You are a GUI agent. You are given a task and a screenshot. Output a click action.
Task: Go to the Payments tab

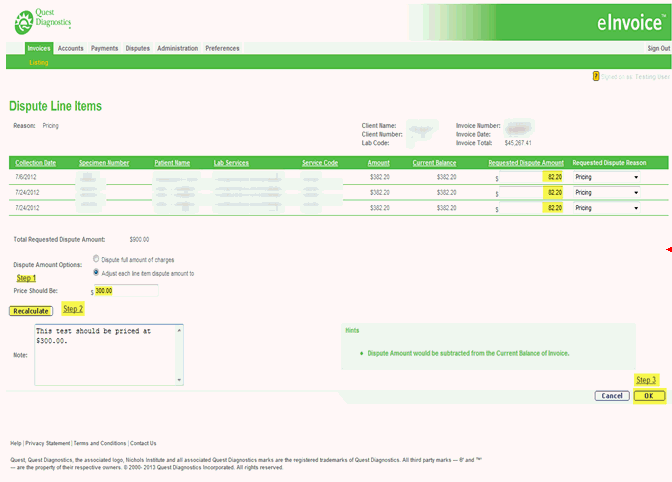[105, 48]
